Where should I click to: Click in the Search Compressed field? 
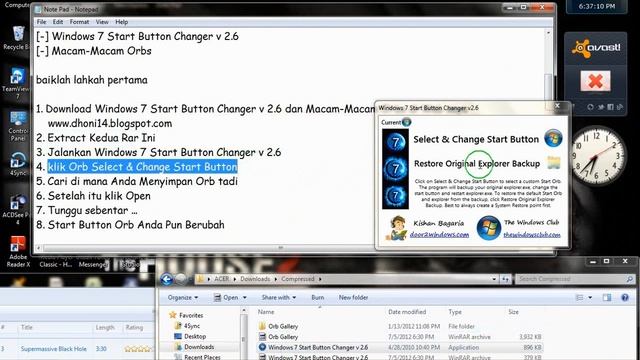(x=571, y=279)
